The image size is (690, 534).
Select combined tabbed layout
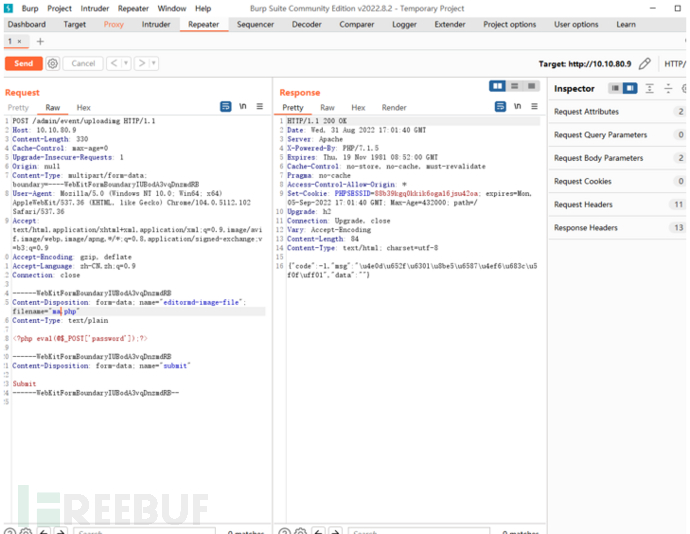pos(532,86)
